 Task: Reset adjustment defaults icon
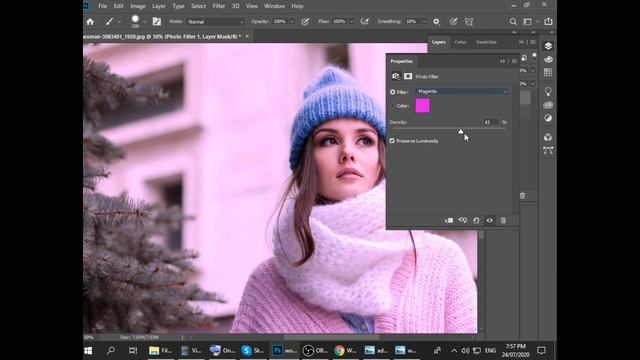476,220
